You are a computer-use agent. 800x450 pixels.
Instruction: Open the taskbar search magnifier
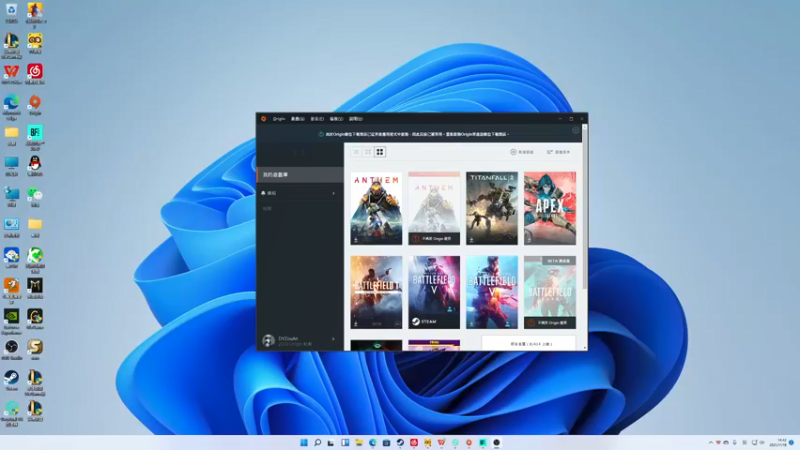point(317,442)
